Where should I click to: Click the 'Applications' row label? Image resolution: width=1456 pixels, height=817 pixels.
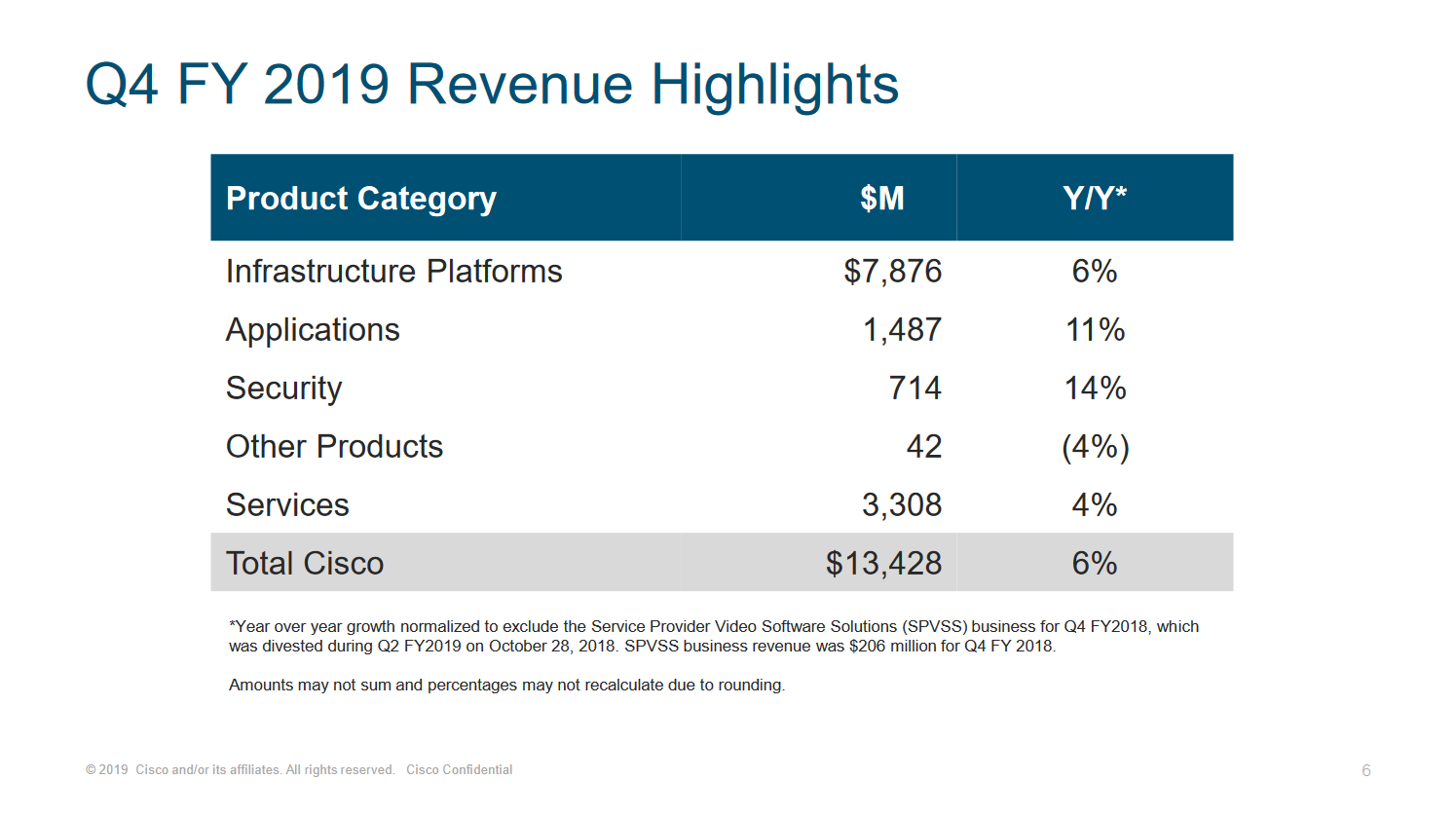pyautogui.click(x=313, y=330)
